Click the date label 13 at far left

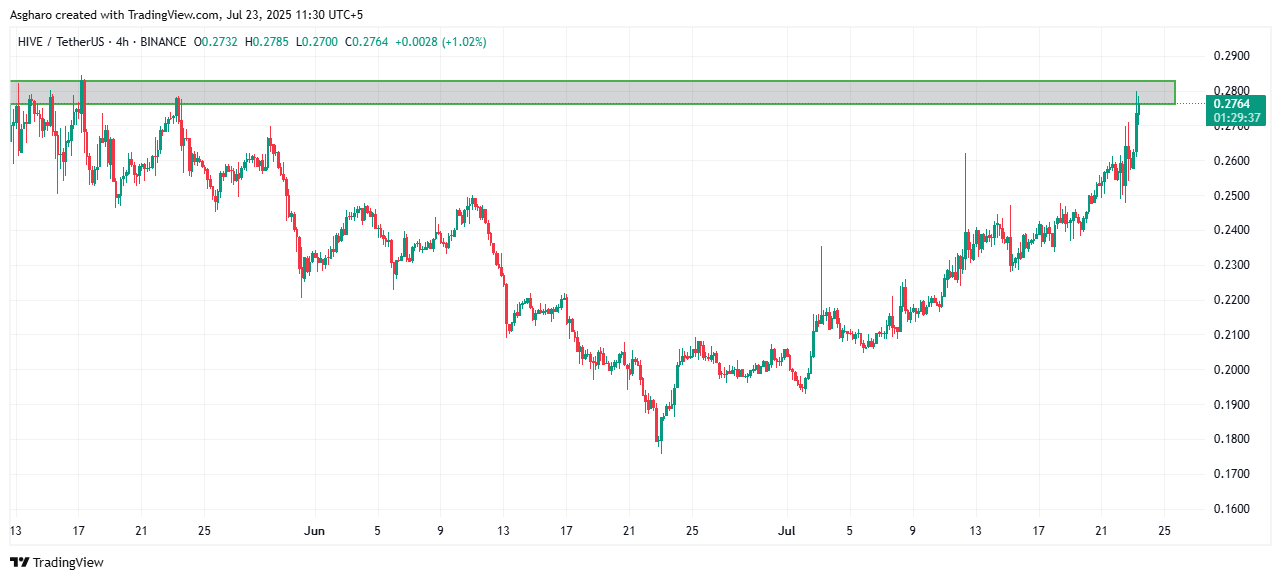(15, 530)
